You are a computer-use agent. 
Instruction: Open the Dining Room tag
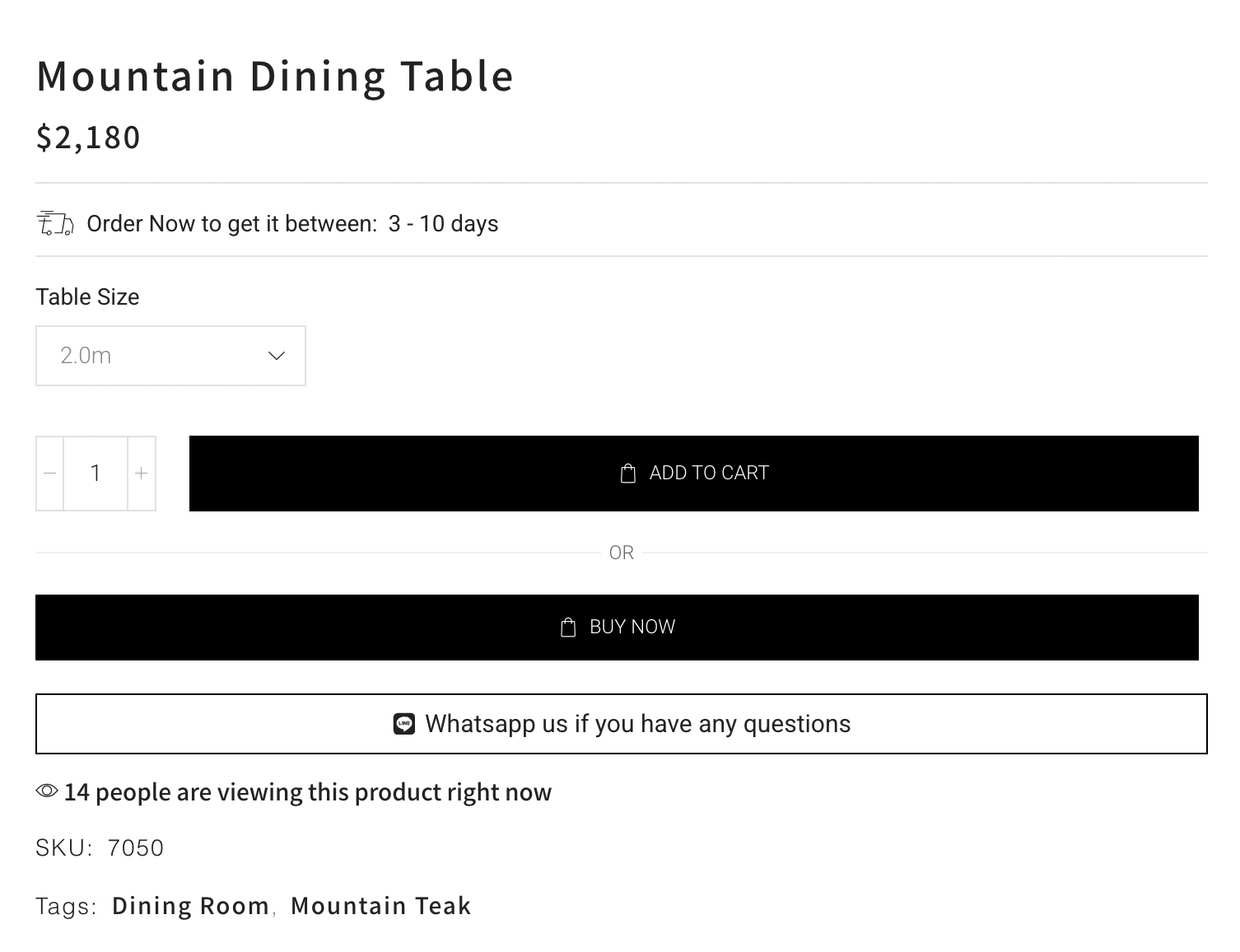click(x=191, y=906)
